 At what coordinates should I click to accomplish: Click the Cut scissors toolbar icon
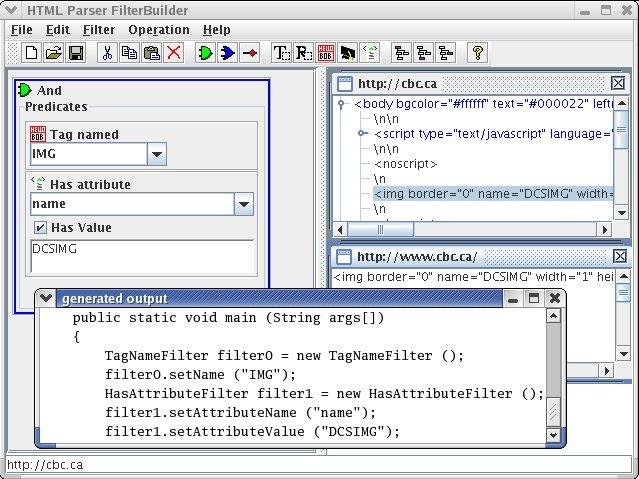[x=107, y=53]
